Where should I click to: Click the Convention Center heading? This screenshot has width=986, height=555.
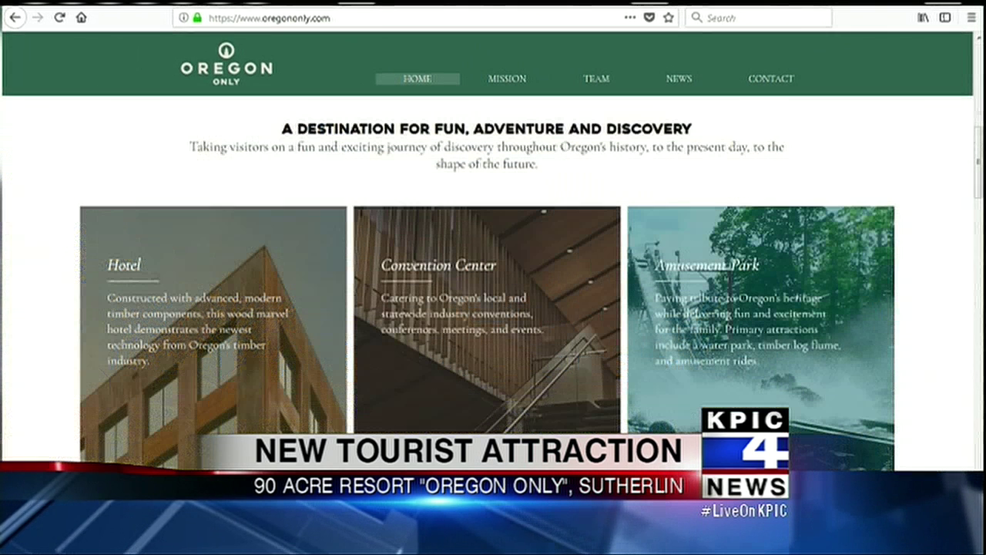438,265
